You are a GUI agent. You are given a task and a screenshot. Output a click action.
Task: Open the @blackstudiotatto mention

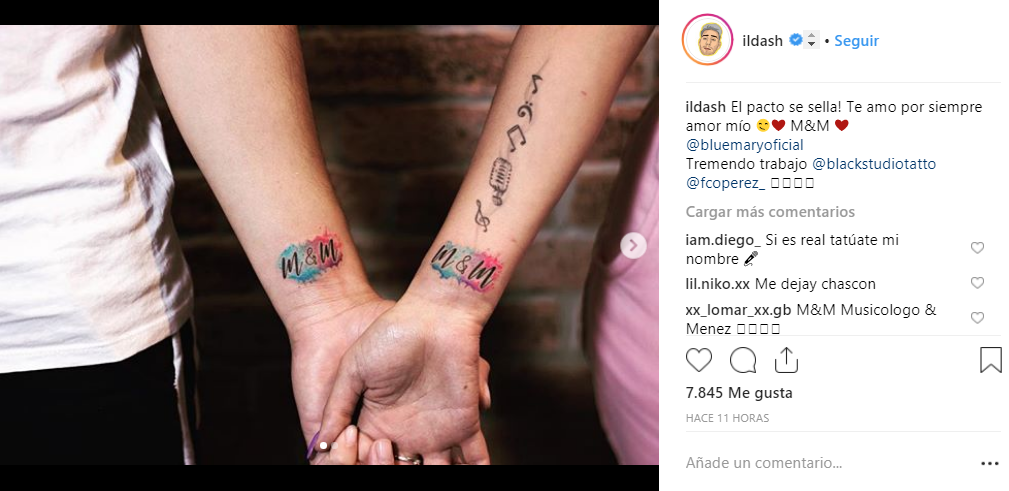tap(874, 164)
